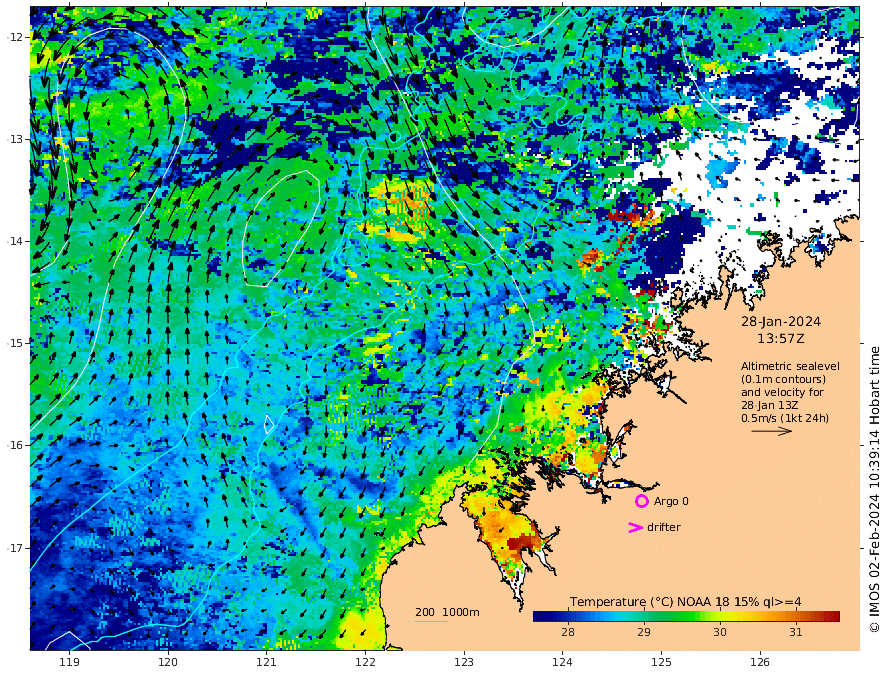Click longitude axis label 122
880x680 pixels.
(x=365, y=663)
